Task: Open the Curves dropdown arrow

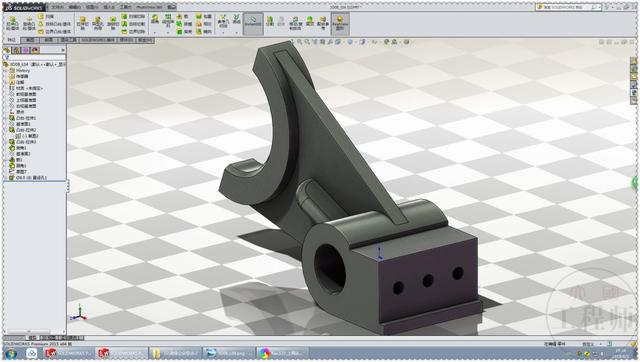Action: 237,32
